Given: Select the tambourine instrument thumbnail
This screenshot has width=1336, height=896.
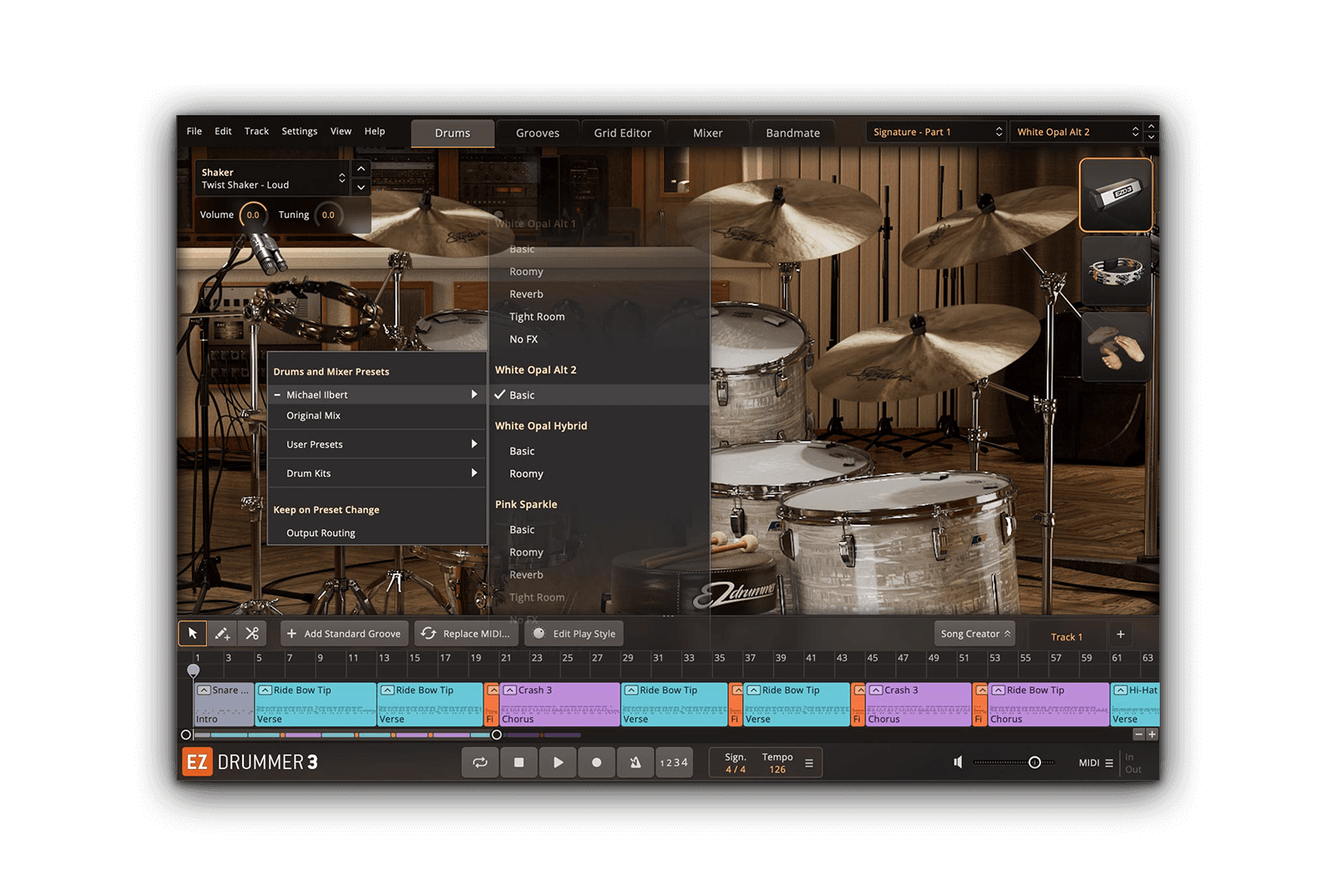Looking at the screenshot, I should point(1116,271).
